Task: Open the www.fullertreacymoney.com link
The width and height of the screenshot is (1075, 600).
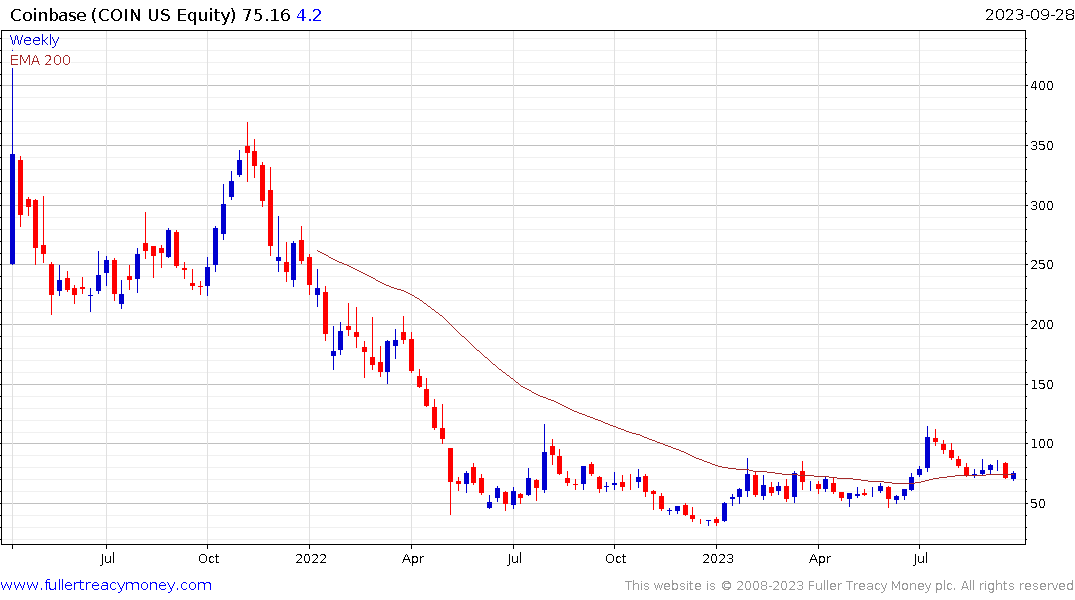Action: tap(106, 585)
